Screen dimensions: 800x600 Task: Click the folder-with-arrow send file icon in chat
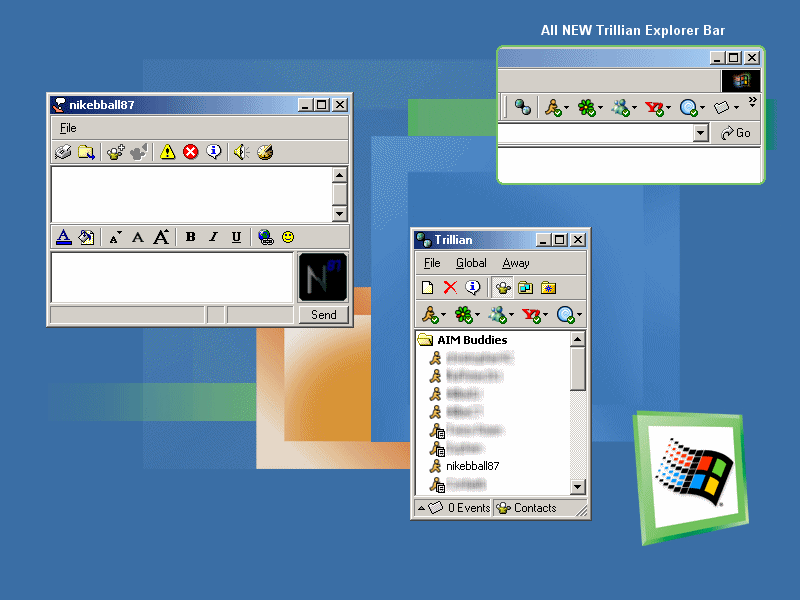[x=86, y=152]
